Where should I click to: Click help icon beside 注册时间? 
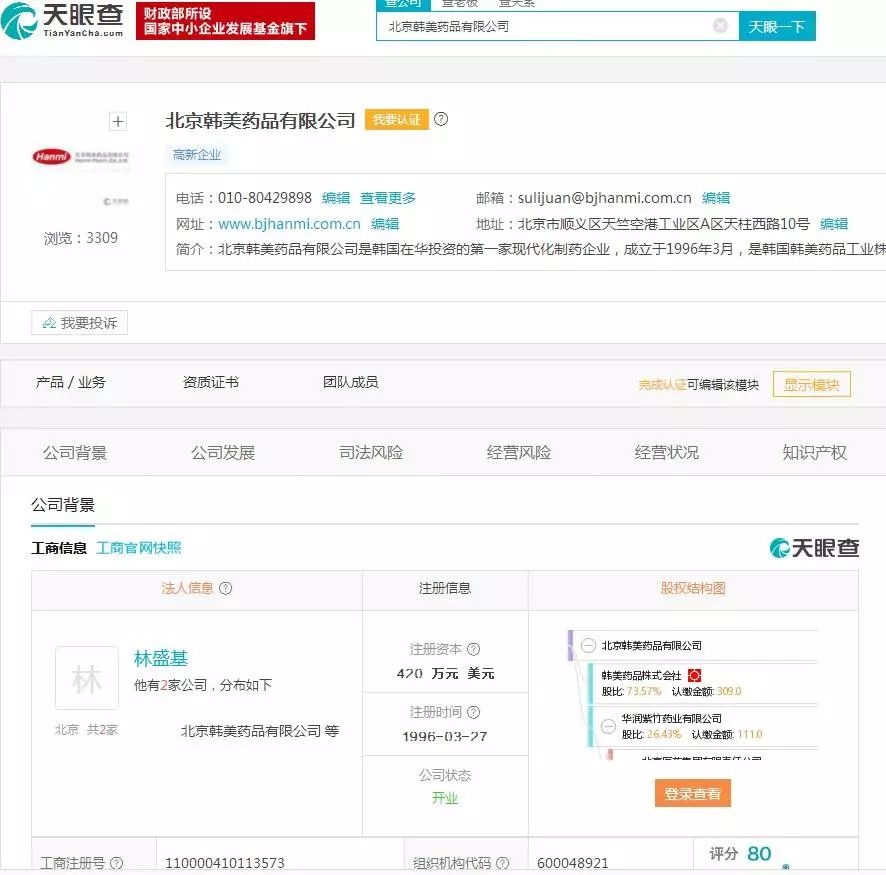click(x=474, y=712)
